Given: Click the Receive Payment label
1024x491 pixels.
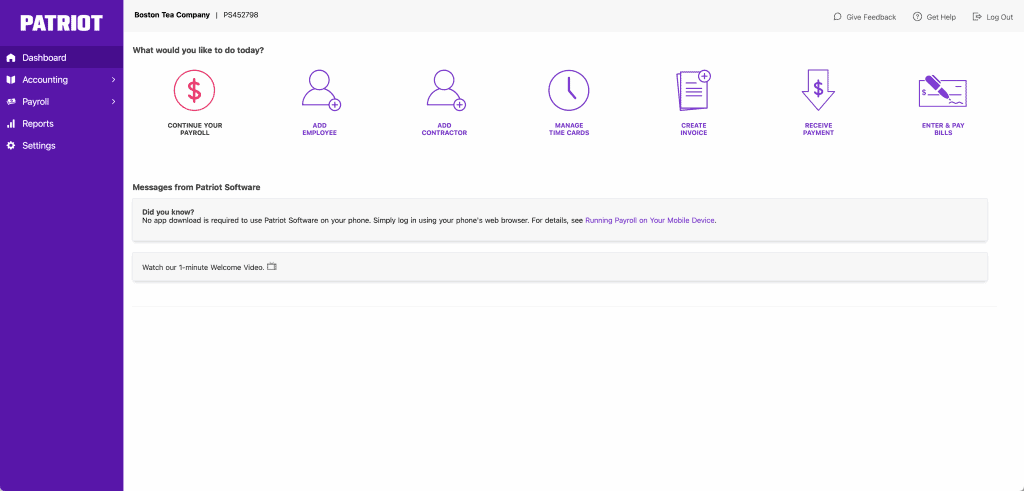Looking at the screenshot, I should coord(818,129).
